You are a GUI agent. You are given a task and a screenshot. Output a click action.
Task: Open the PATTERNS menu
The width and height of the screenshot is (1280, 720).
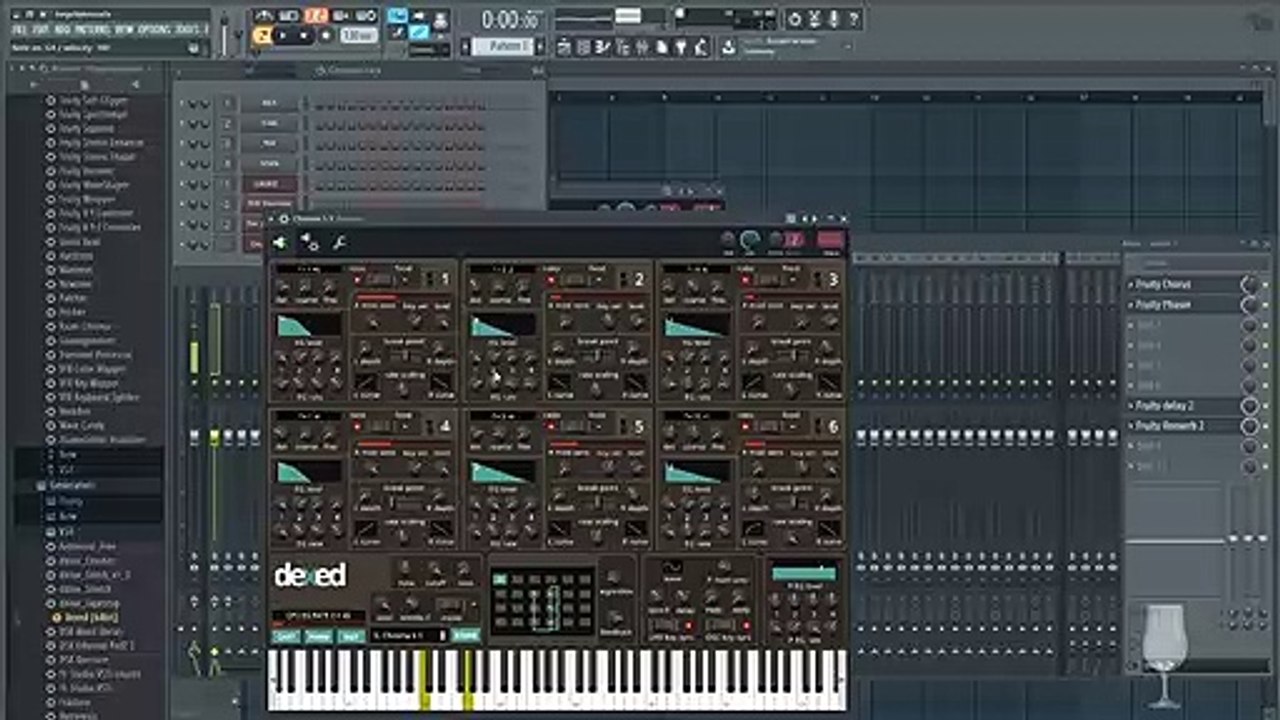pos(92,30)
